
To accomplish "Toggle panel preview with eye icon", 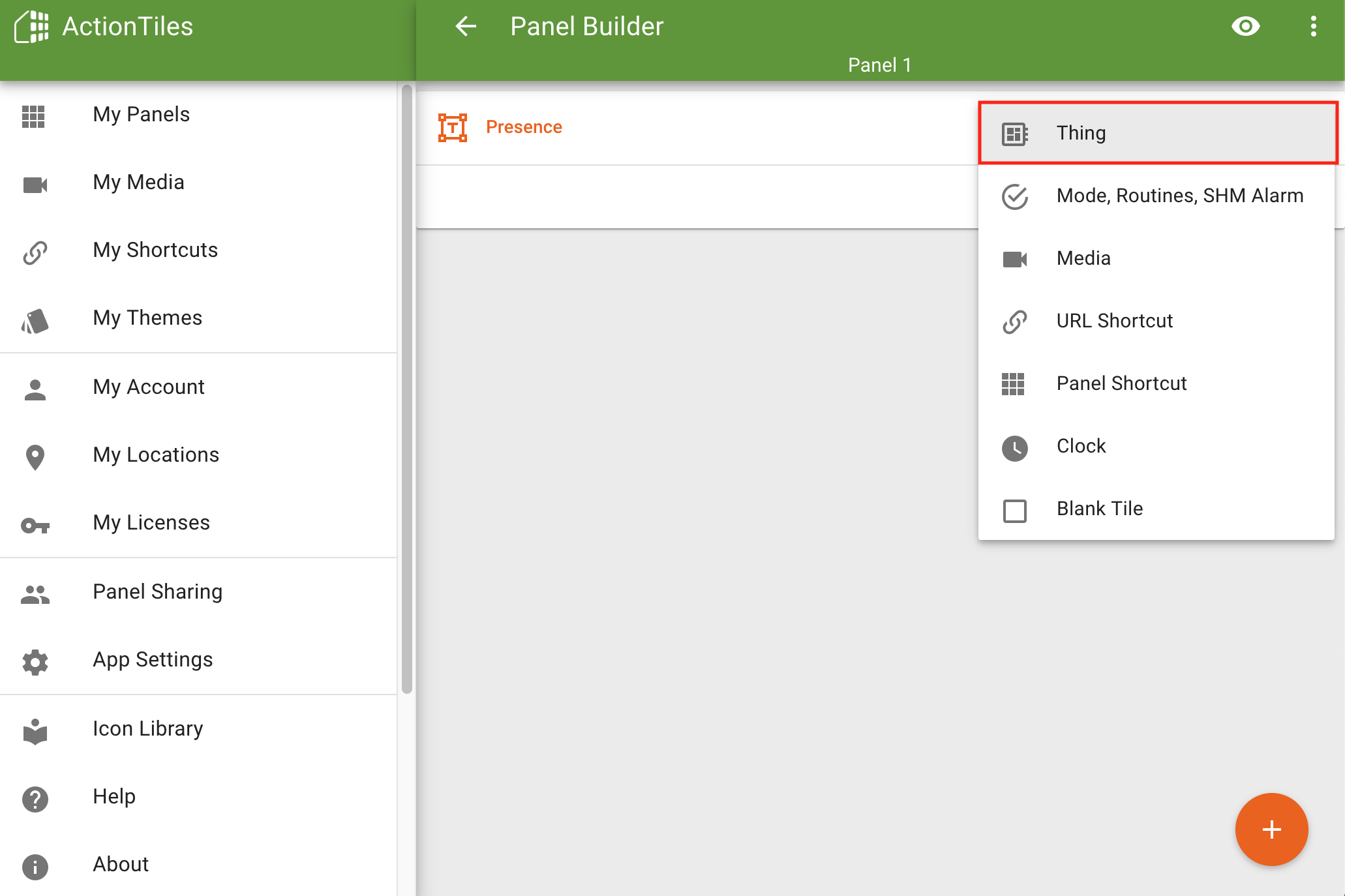I will point(1246,27).
